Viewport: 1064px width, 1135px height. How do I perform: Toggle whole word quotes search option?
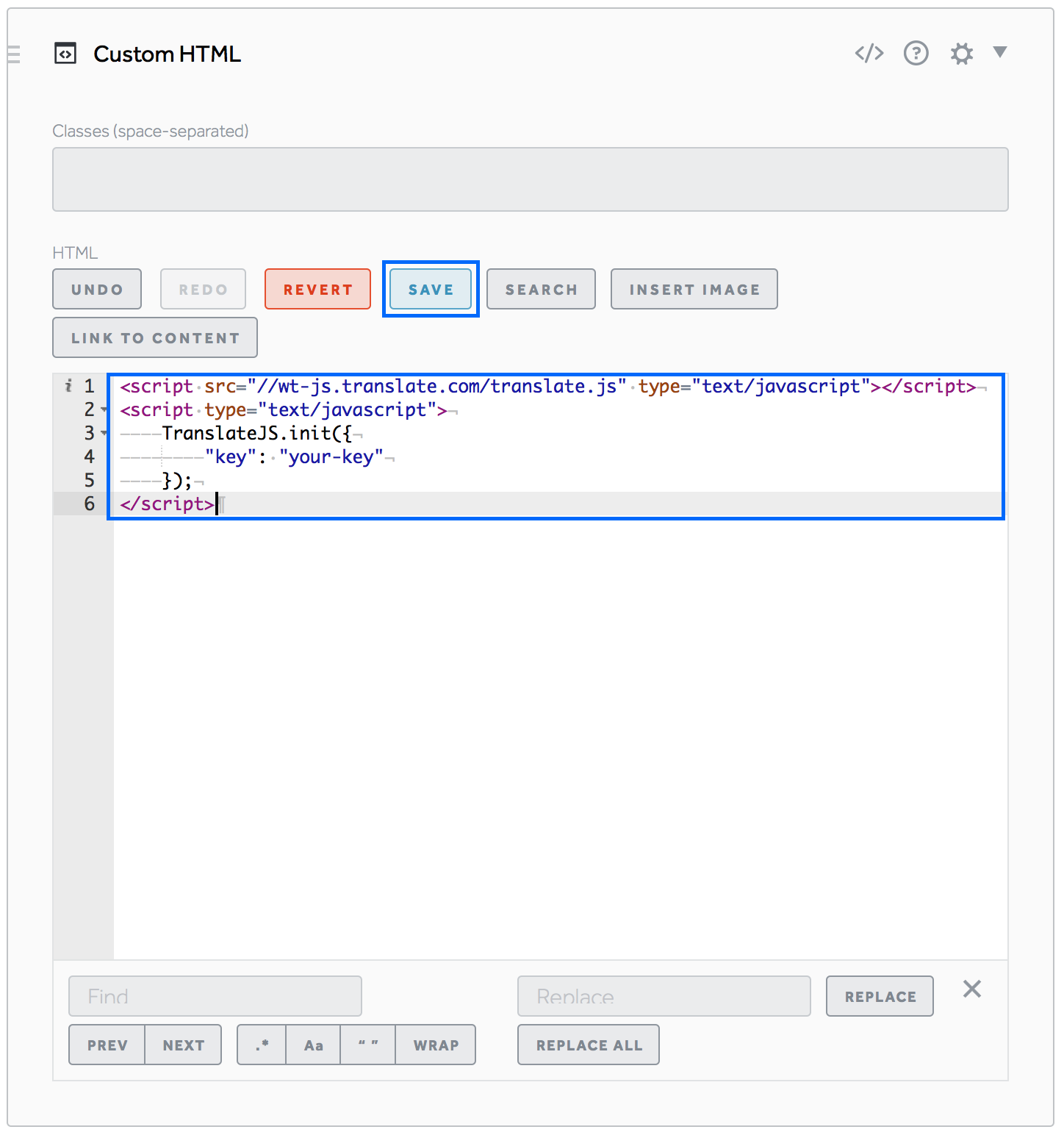367,1045
